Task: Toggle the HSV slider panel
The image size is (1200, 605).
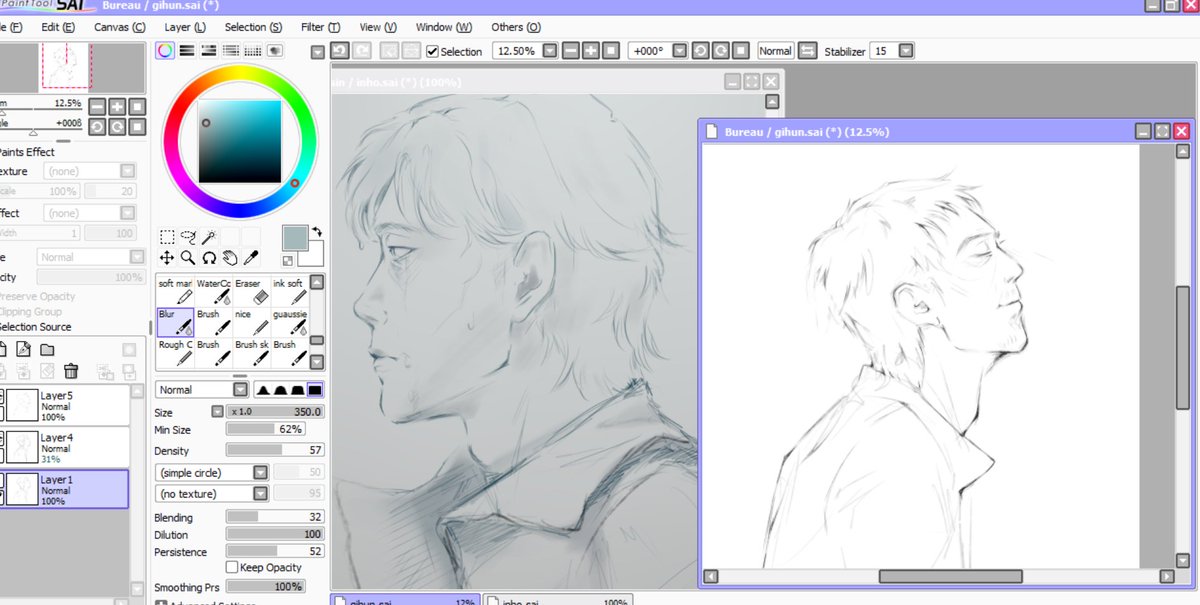Action: (x=209, y=51)
